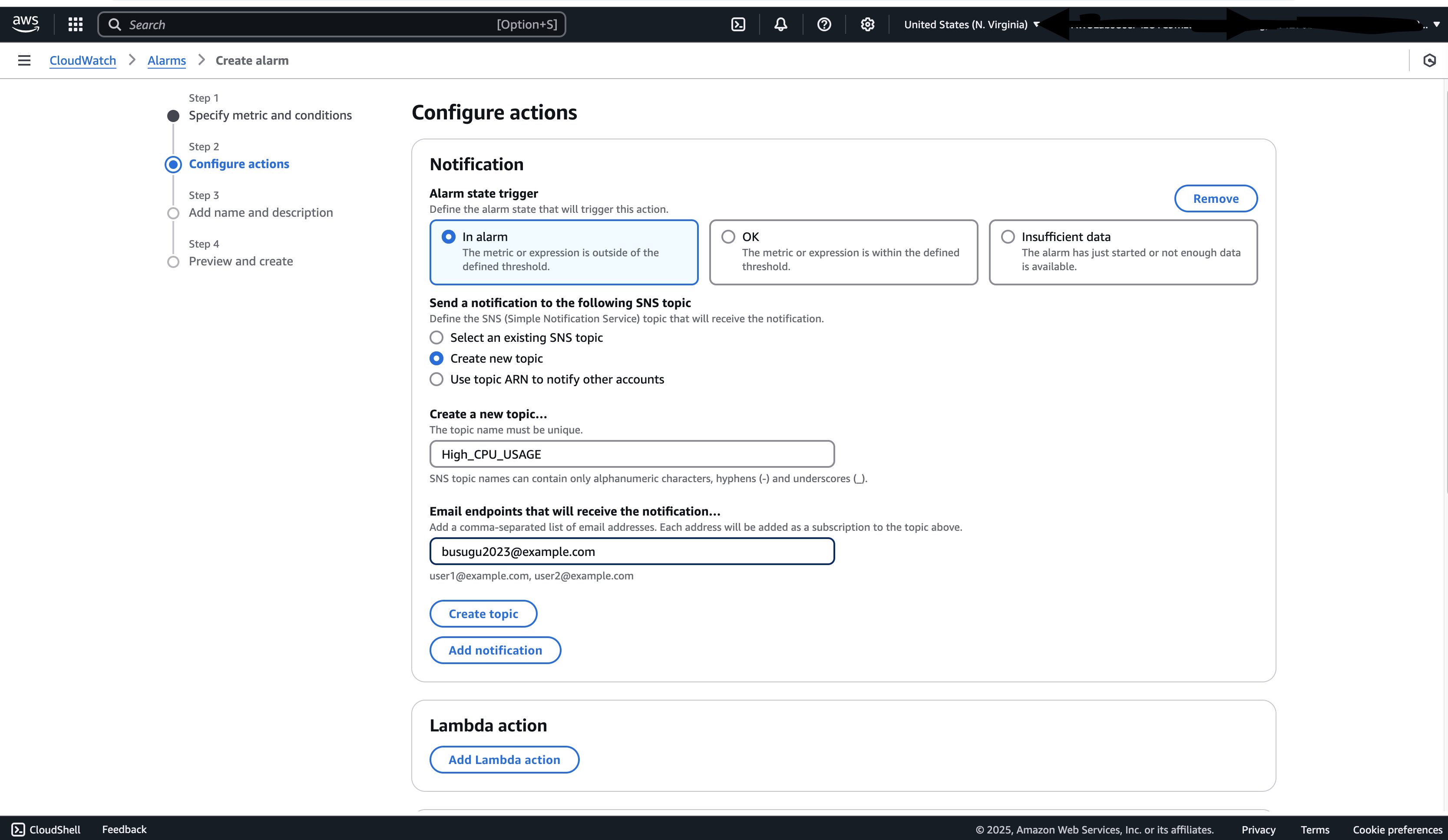Click the Add Lambda action button
Screen dimensions: 1448x840
click(x=504, y=760)
